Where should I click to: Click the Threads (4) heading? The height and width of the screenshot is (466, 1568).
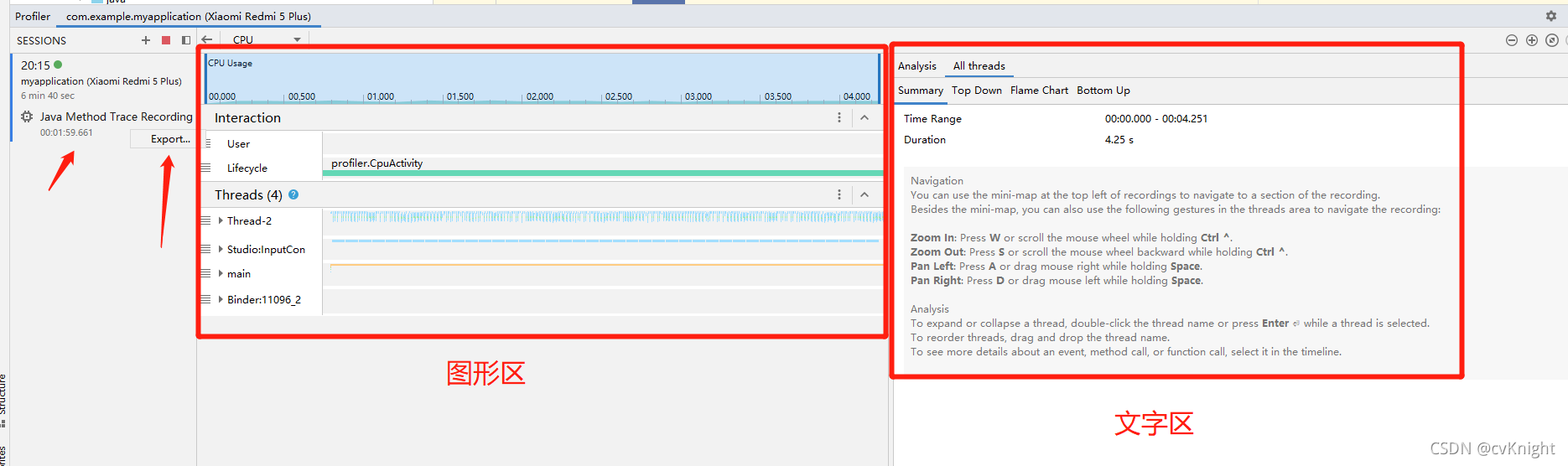pyautogui.click(x=248, y=194)
